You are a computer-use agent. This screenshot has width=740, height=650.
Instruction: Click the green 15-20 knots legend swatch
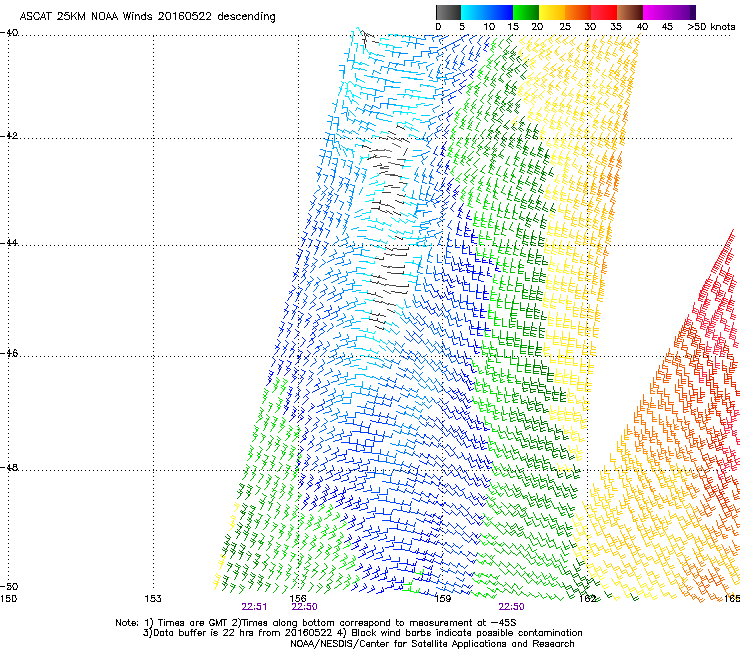click(526, 12)
